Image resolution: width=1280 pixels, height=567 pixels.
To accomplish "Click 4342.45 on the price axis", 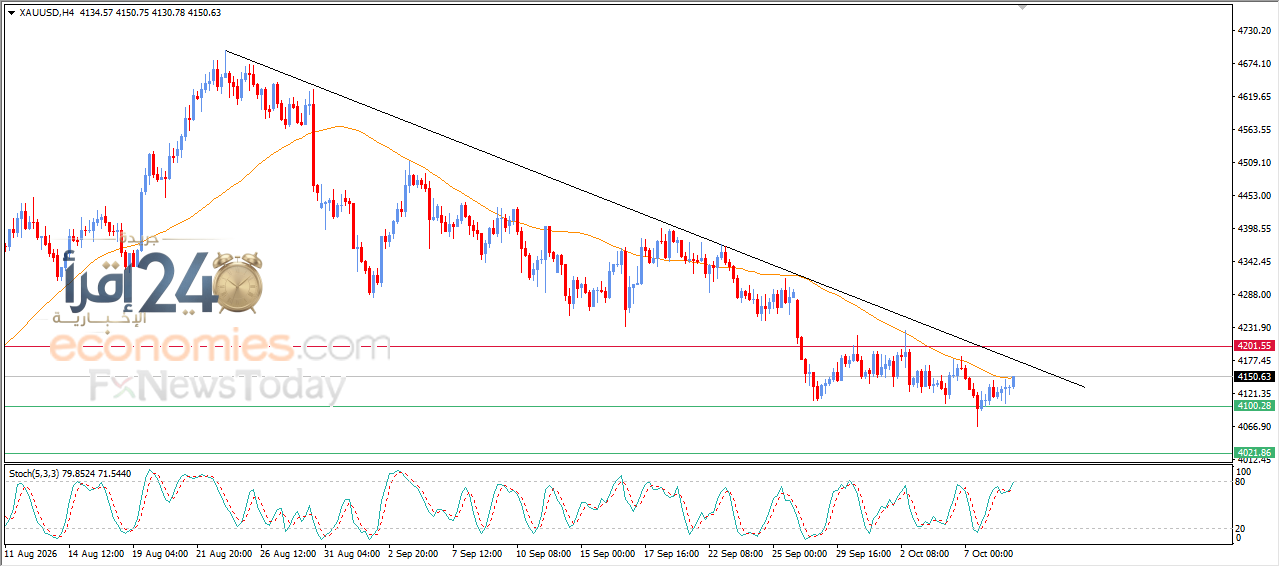I will (1254, 262).
